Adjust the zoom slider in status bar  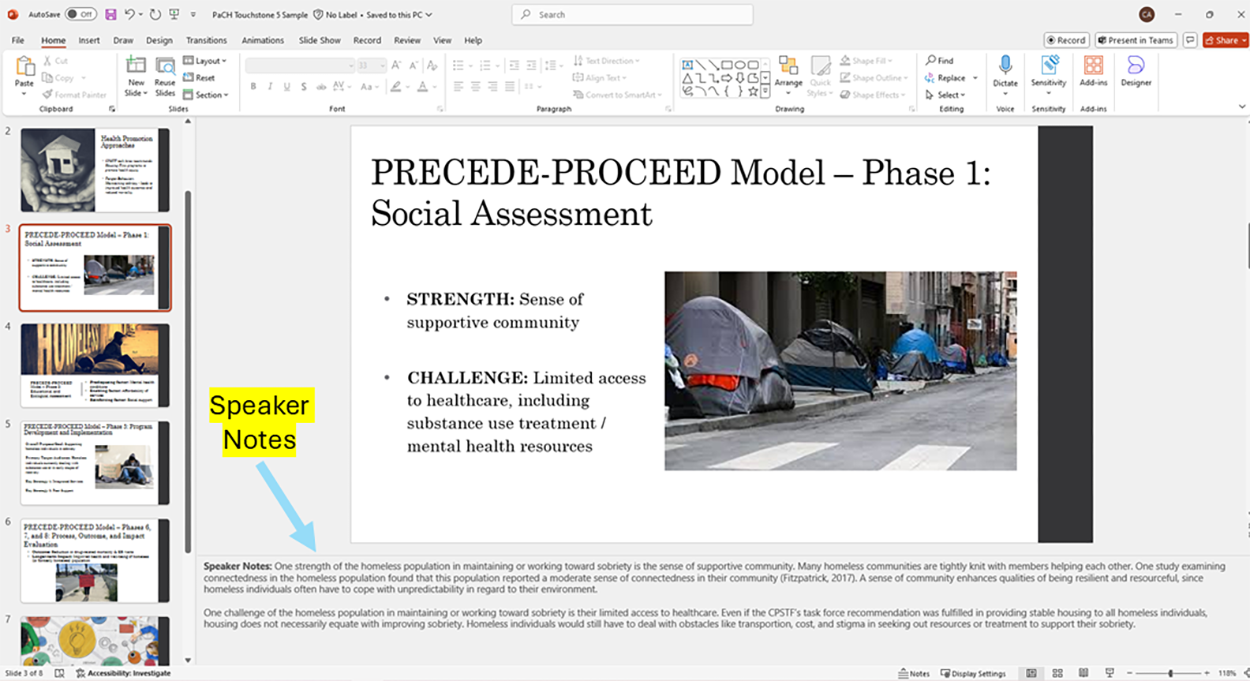click(1171, 673)
